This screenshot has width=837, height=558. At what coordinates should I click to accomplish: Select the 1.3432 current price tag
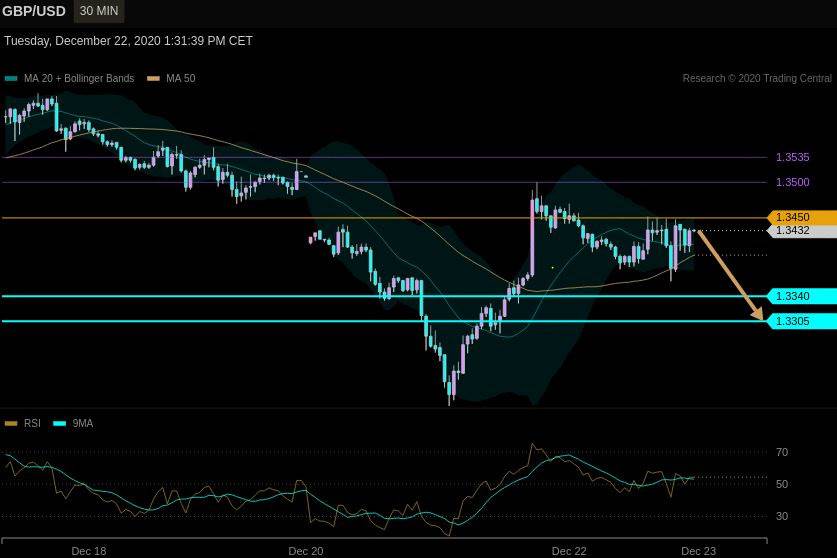802,231
